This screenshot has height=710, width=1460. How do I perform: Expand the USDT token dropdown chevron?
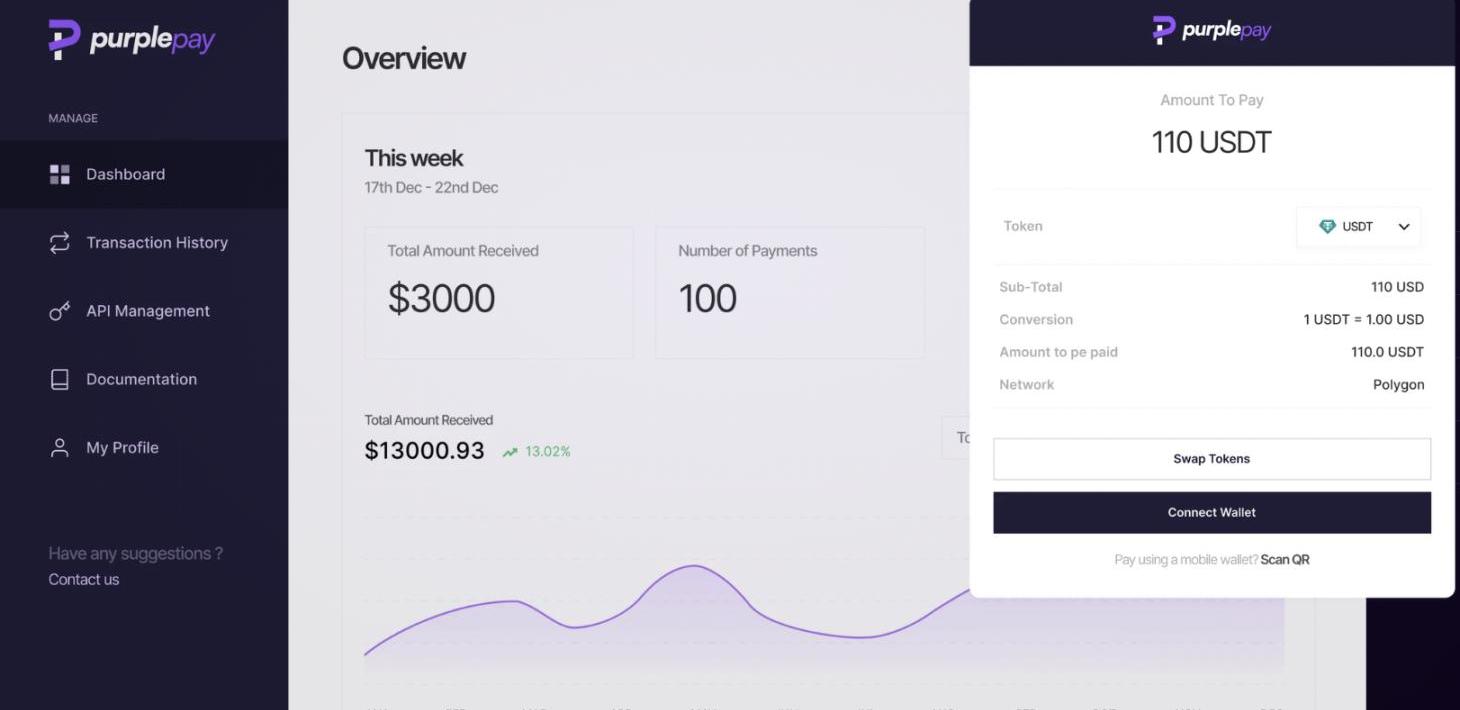point(1404,227)
